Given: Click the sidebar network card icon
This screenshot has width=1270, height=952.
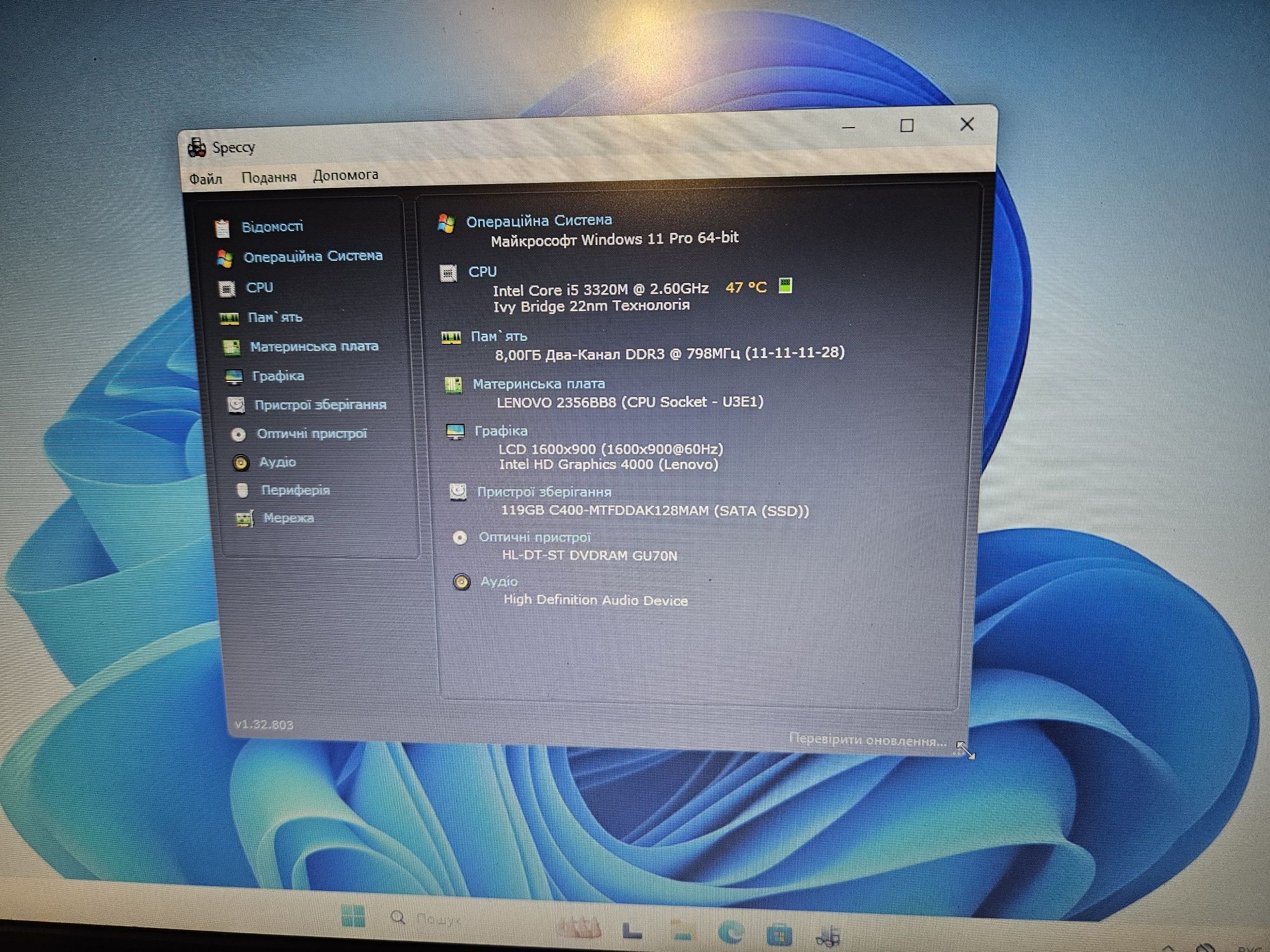Looking at the screenshot, I should pyautogui.click(x=245, y=519).
